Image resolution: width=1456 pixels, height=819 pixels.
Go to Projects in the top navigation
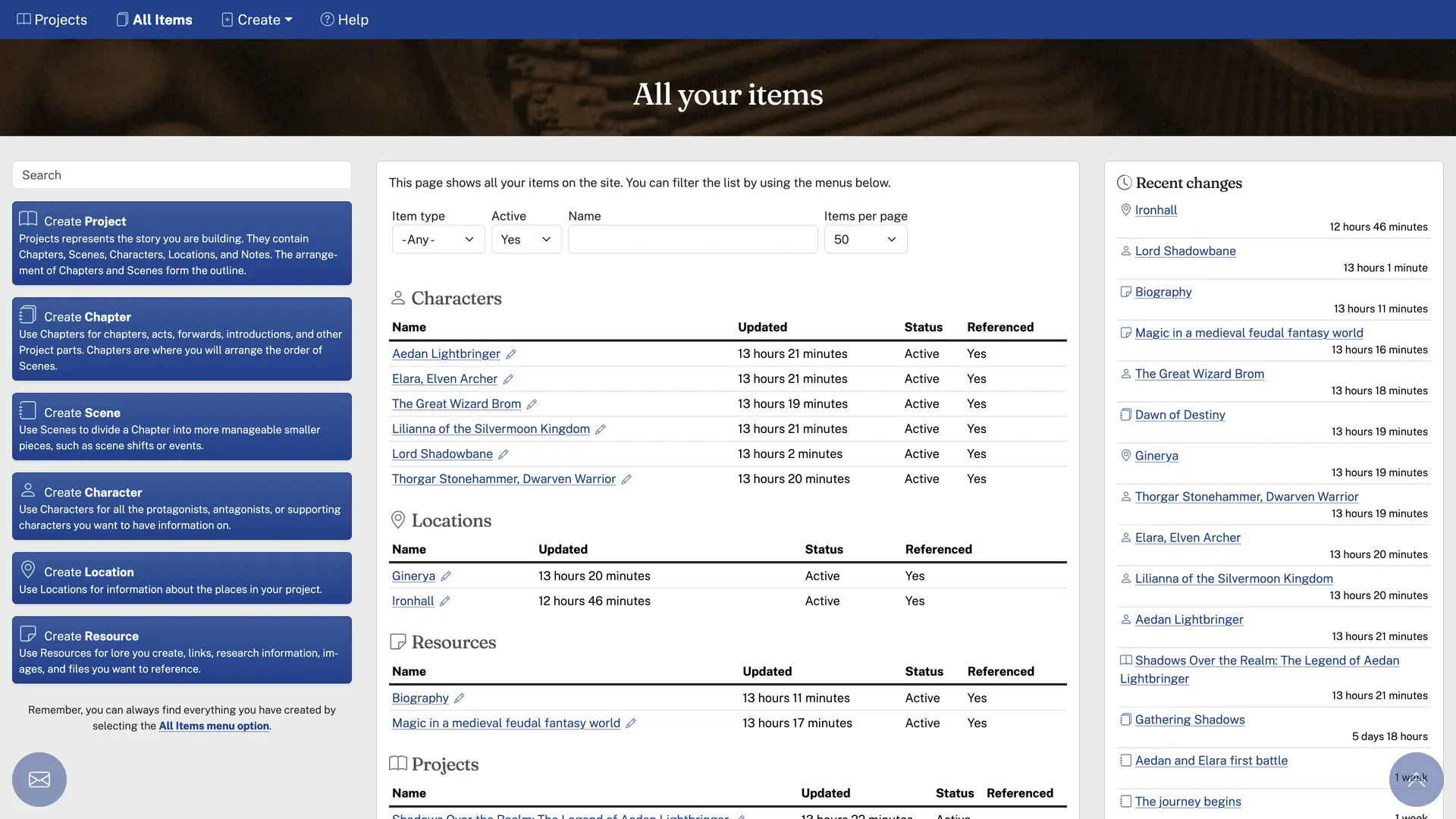point(52,20)
